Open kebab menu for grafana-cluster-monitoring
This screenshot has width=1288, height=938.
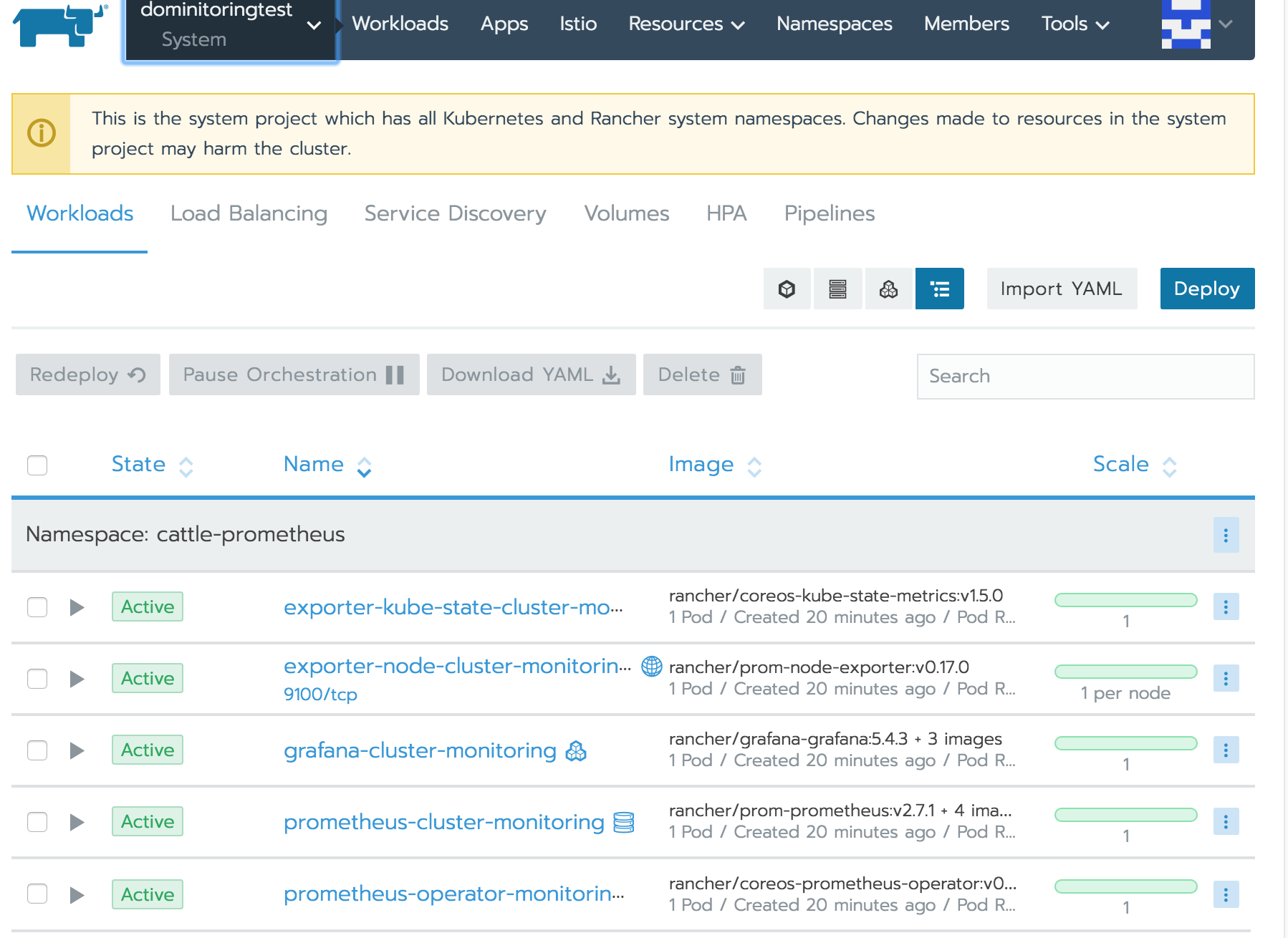[x=1226, y=750]
